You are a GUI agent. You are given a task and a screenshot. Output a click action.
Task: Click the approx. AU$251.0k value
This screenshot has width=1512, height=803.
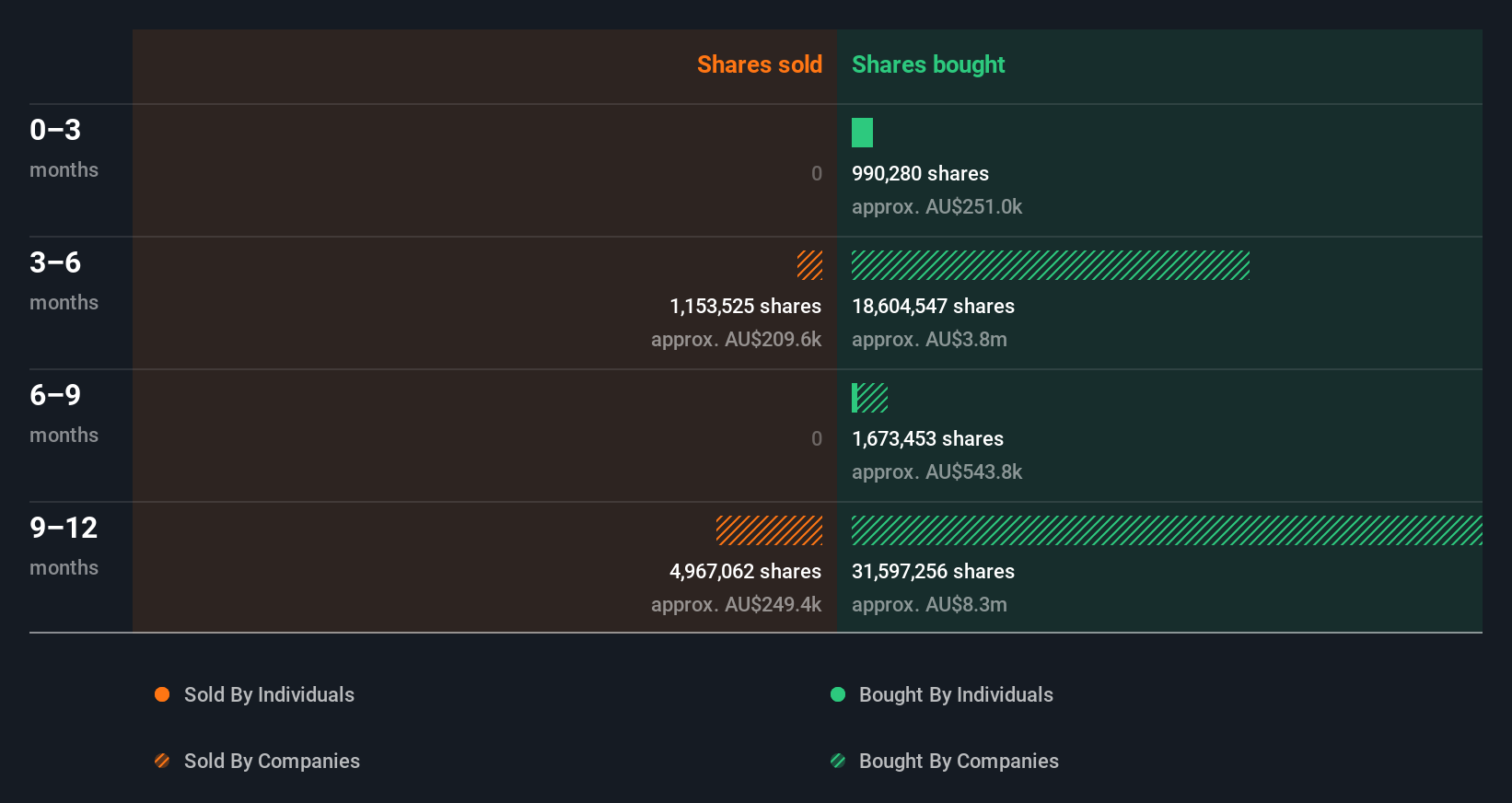coord(936,206)
